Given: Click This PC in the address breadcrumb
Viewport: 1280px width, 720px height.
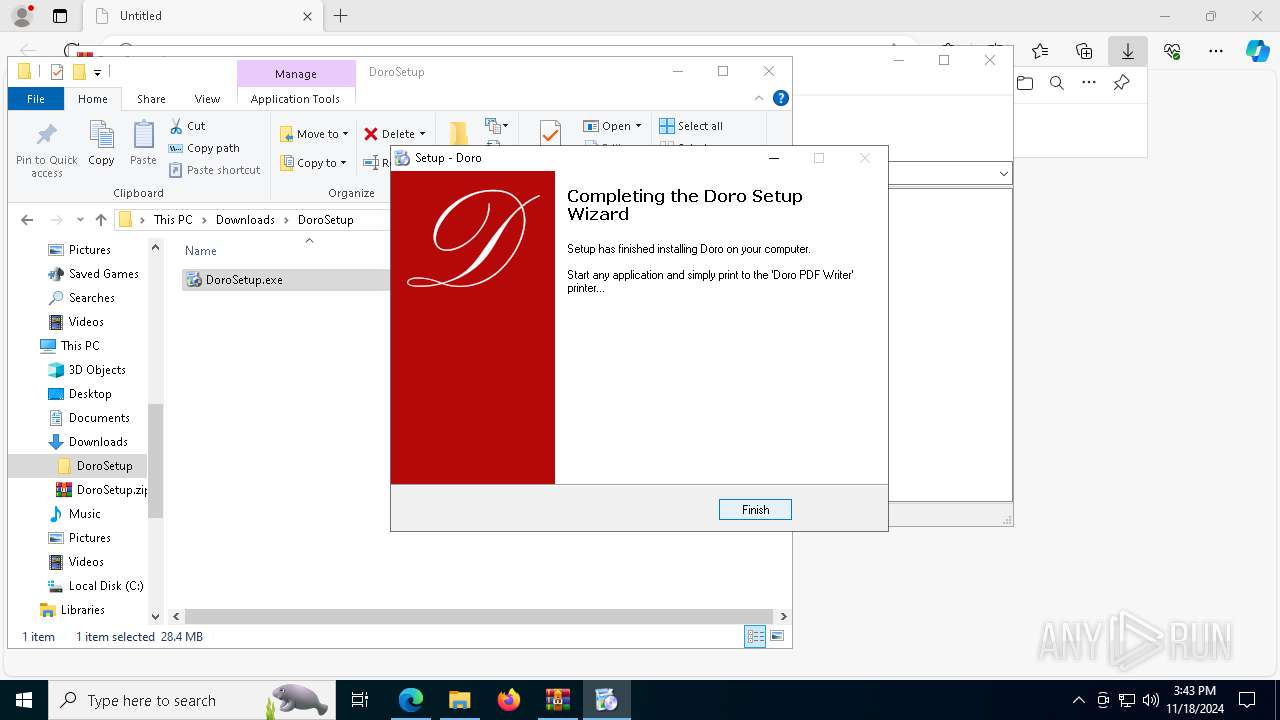Looking at the screenshot, I should click(x=173, y=220).
